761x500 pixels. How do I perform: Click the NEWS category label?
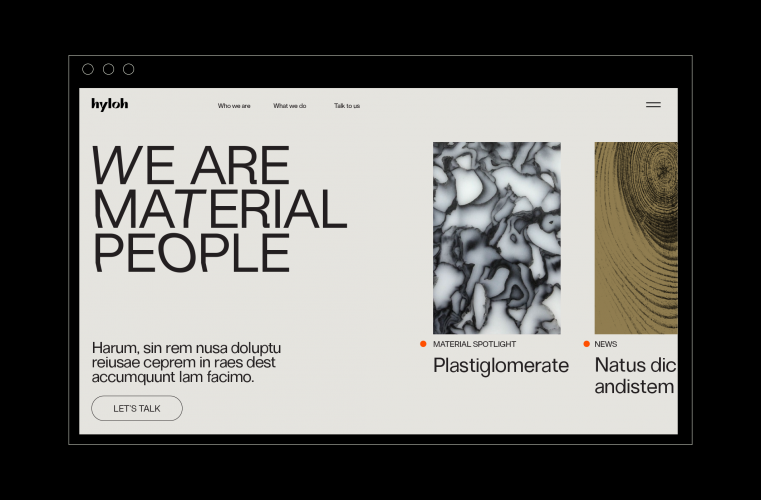(x=606, y=344)
